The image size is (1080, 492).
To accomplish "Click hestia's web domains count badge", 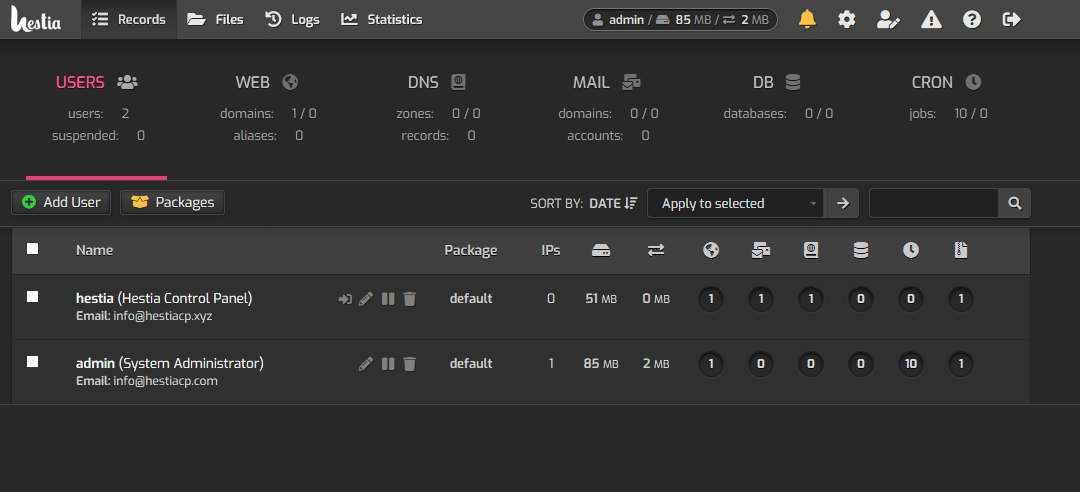I will (711, 299).
